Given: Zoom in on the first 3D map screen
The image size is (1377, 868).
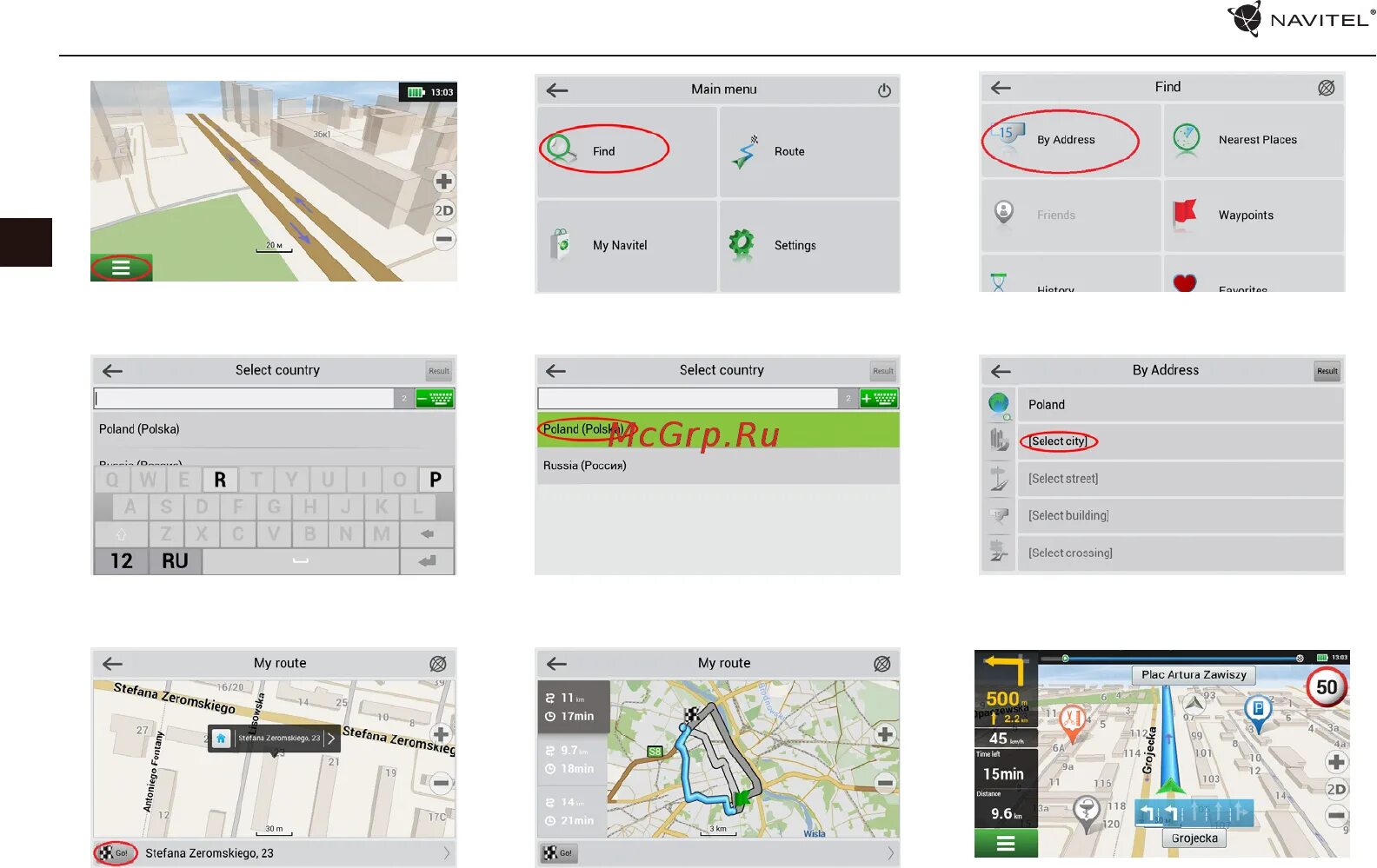Looking at the screenshot, I should coord(444,182).
